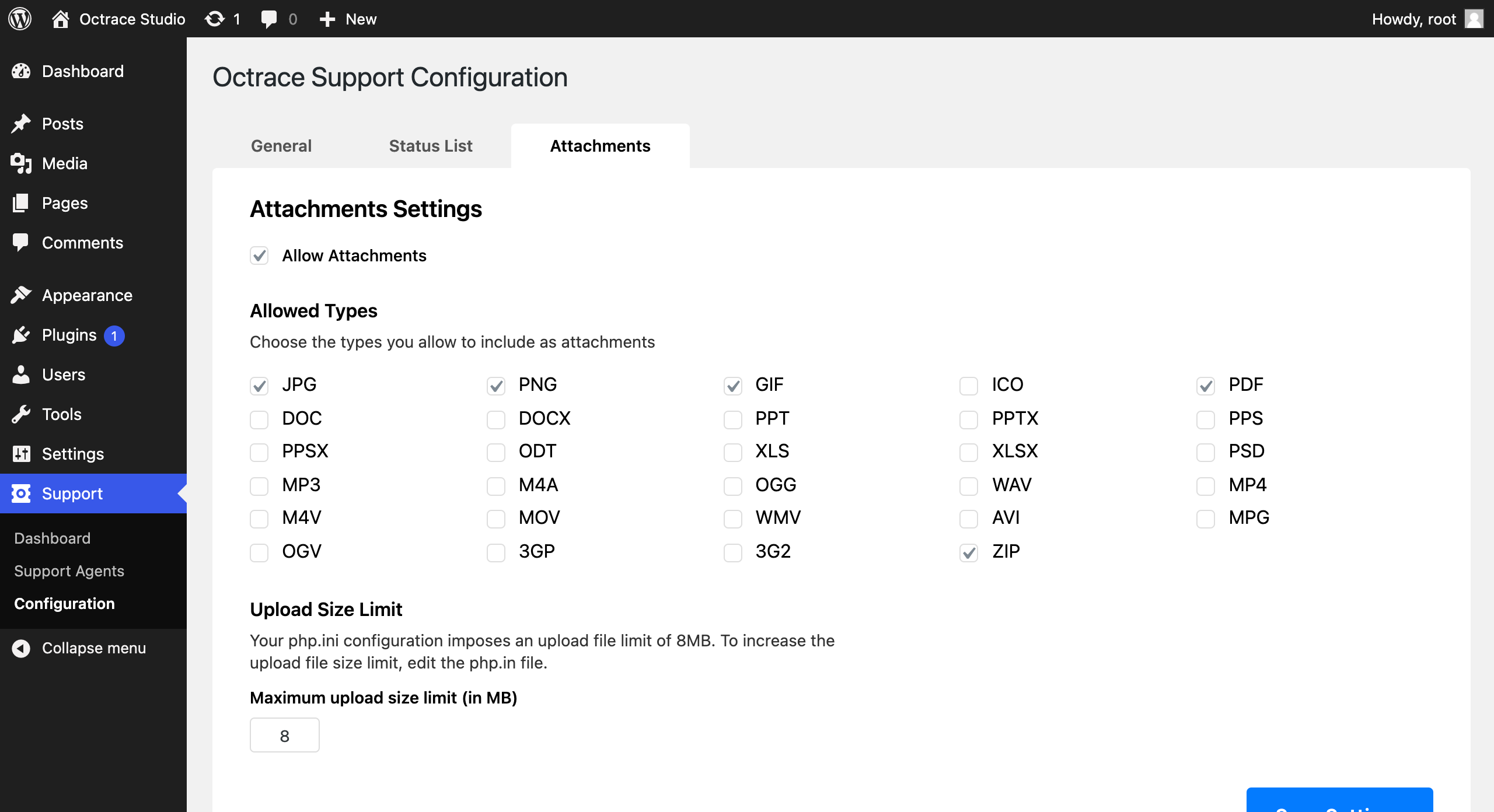Uncheck the ZIP file type

pyautogui.click(x=969, y=552)
